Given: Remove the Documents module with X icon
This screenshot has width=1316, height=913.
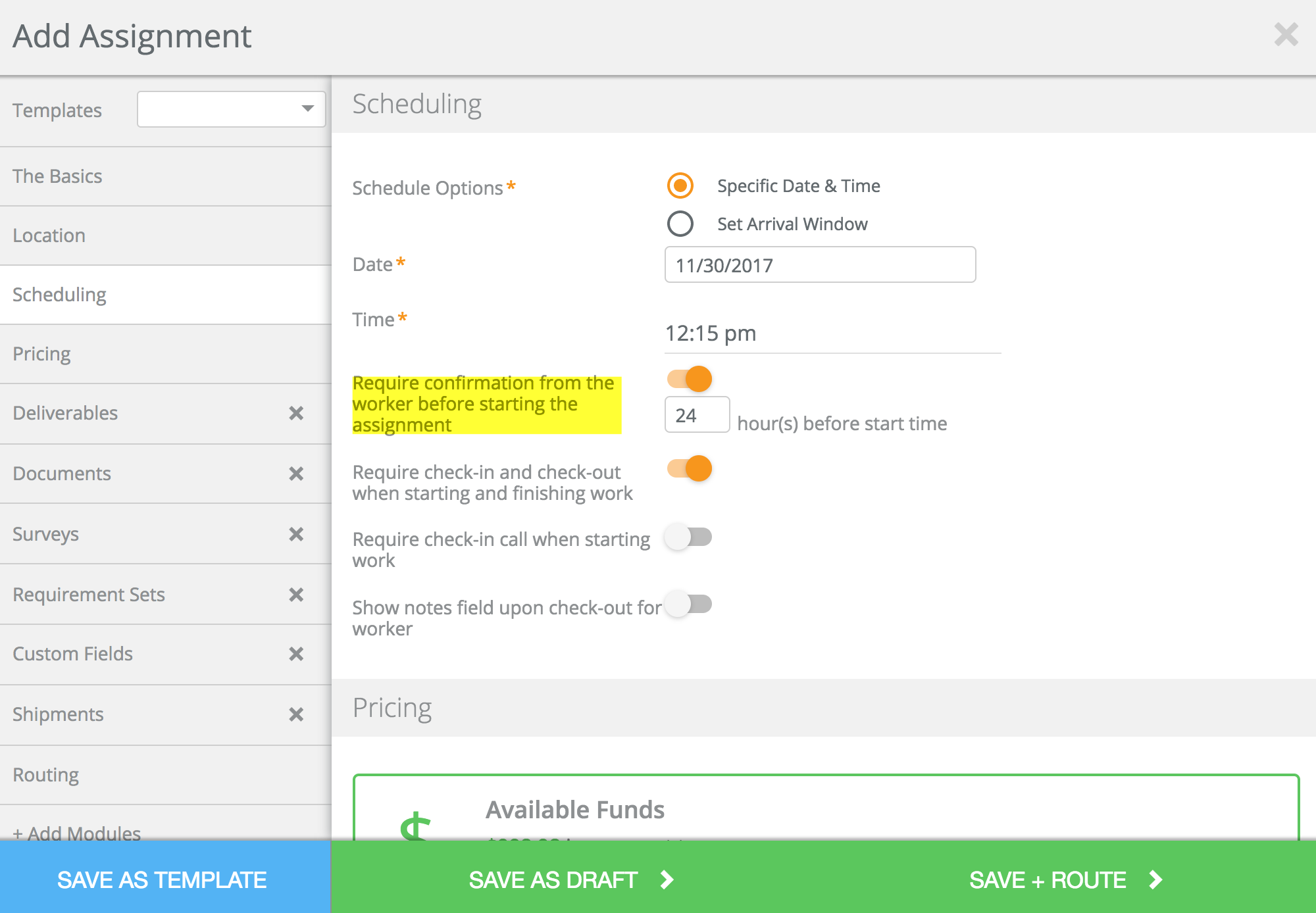Looking at the screenshot, I should point(296,474).
